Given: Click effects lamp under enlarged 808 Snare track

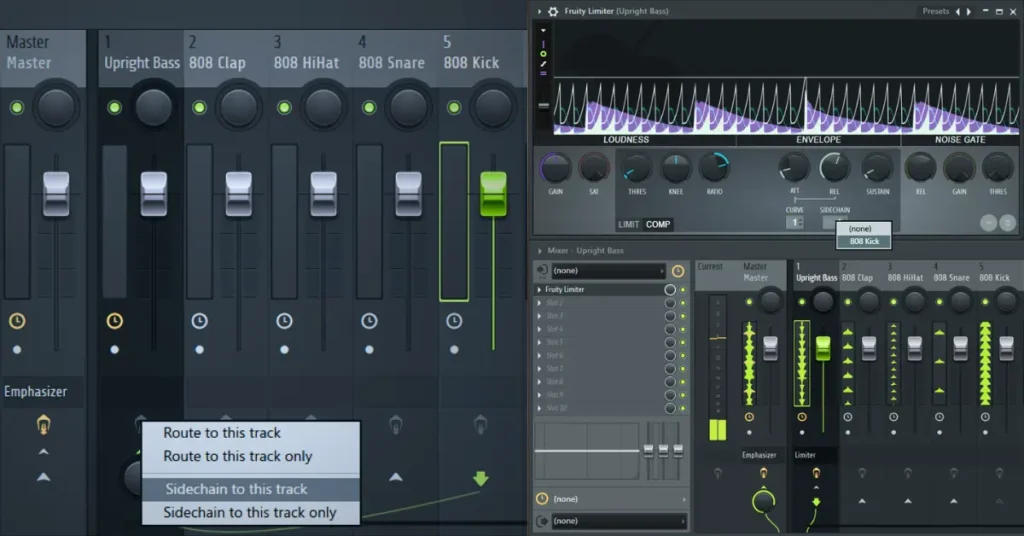Looking at the screenshot, I should [x=396, y=425].
